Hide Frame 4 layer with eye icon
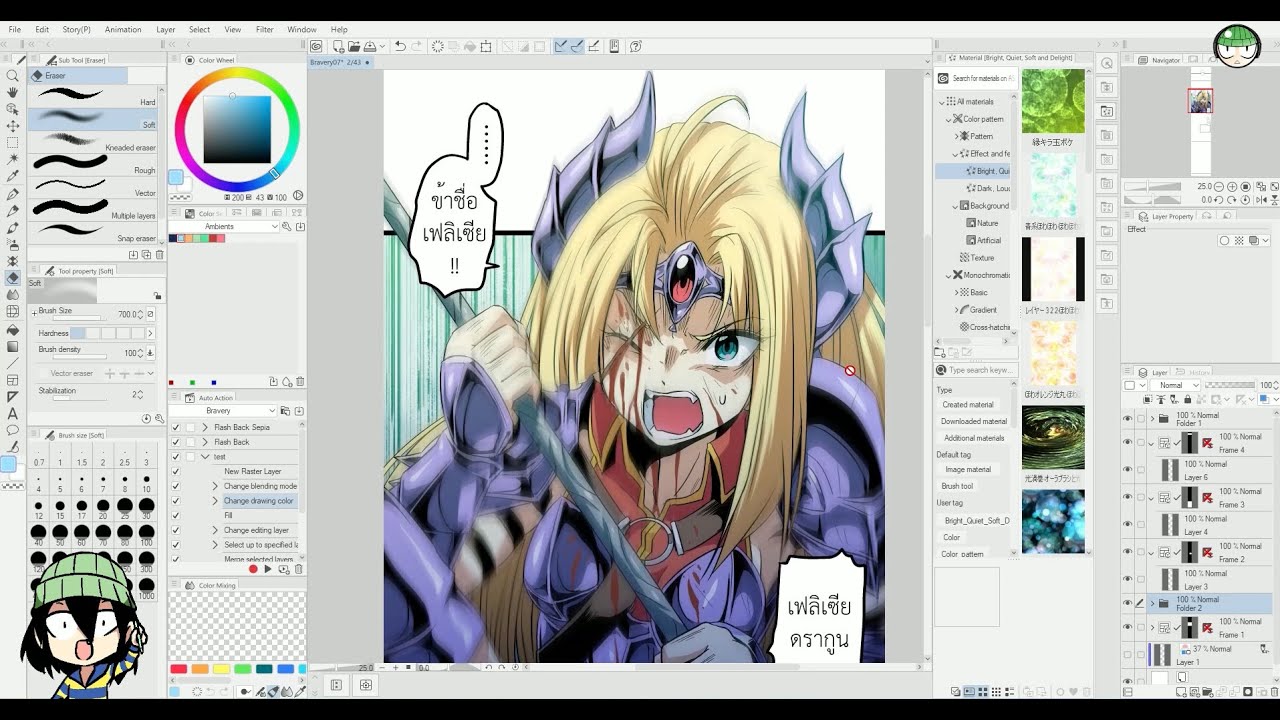This screenshot has width=1280, height=720. [x=1127, y=443]
